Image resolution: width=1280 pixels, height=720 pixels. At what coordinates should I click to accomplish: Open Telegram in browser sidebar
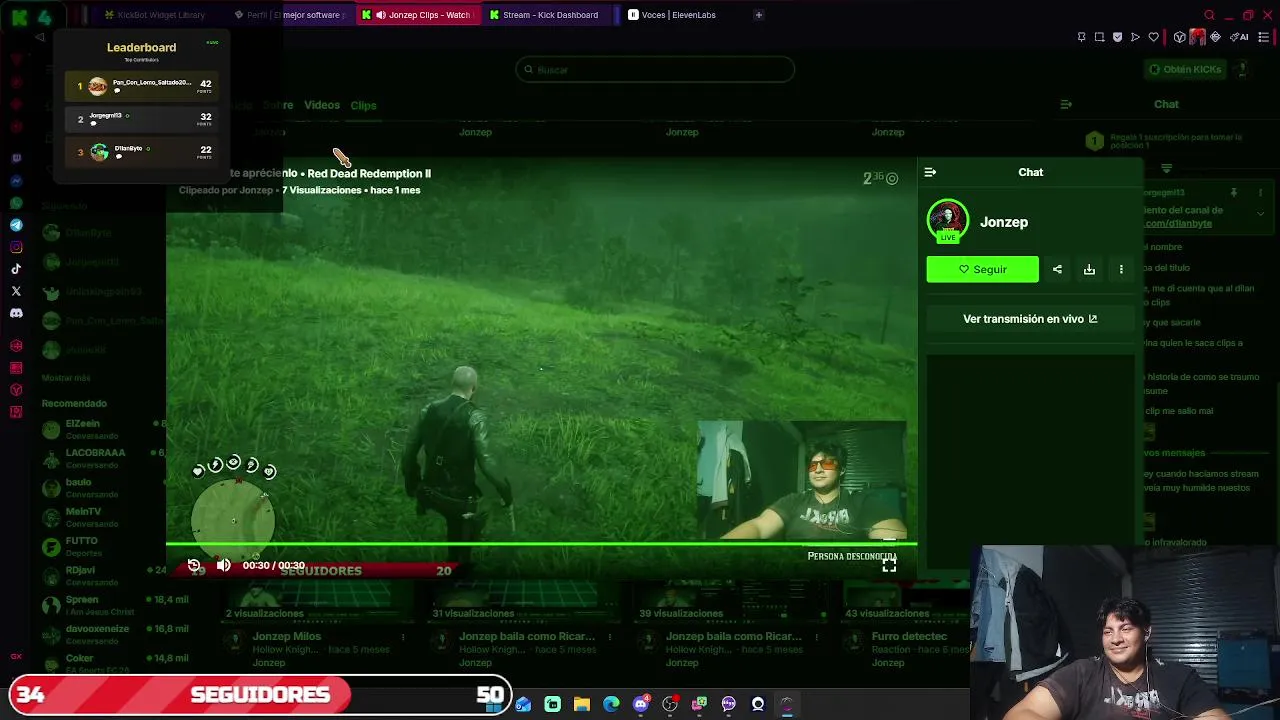pos(16,225)
